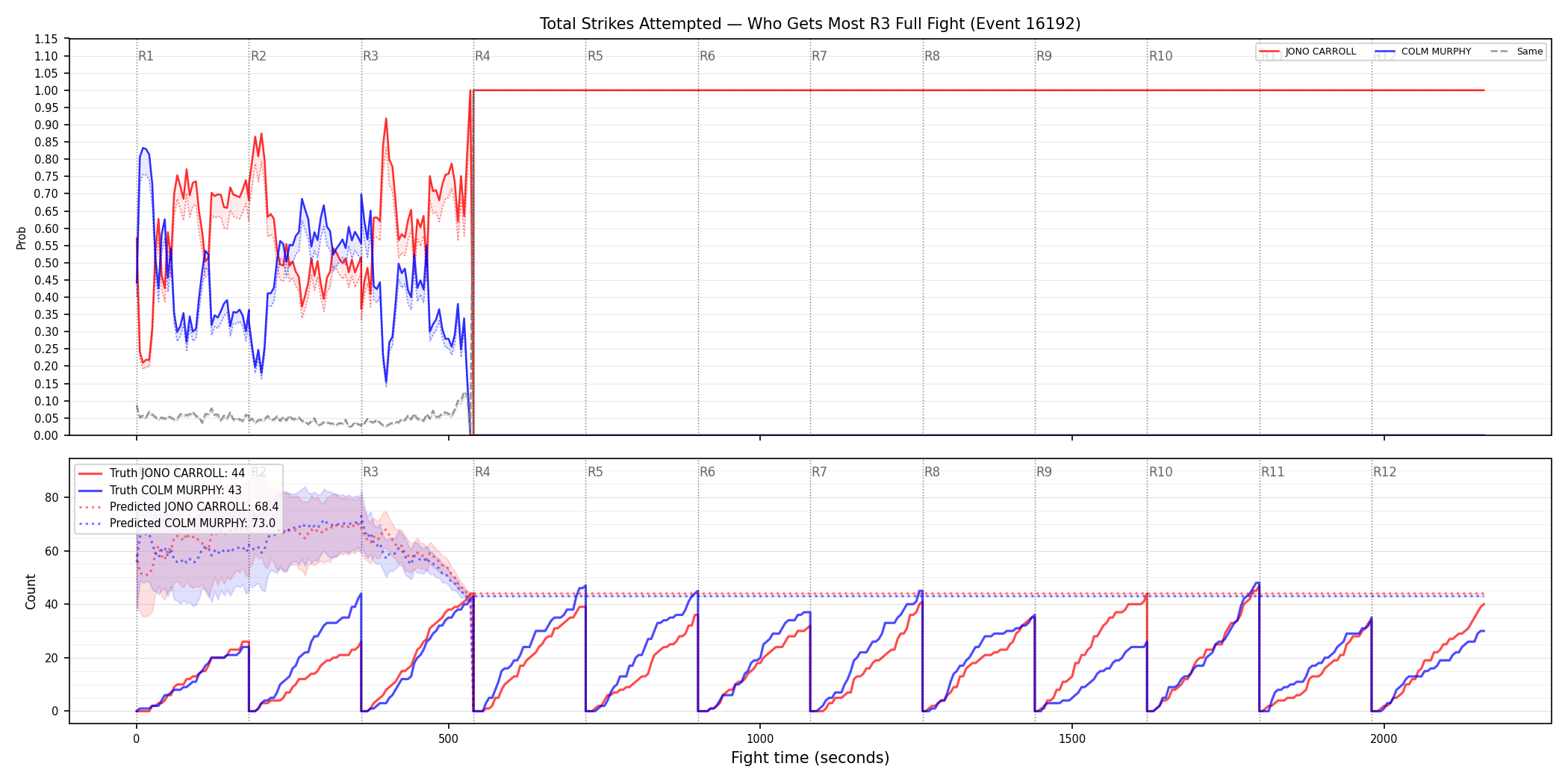Click the COLM MURPHY legend entry
The image size is (1568, 784).
(1424, 52)
